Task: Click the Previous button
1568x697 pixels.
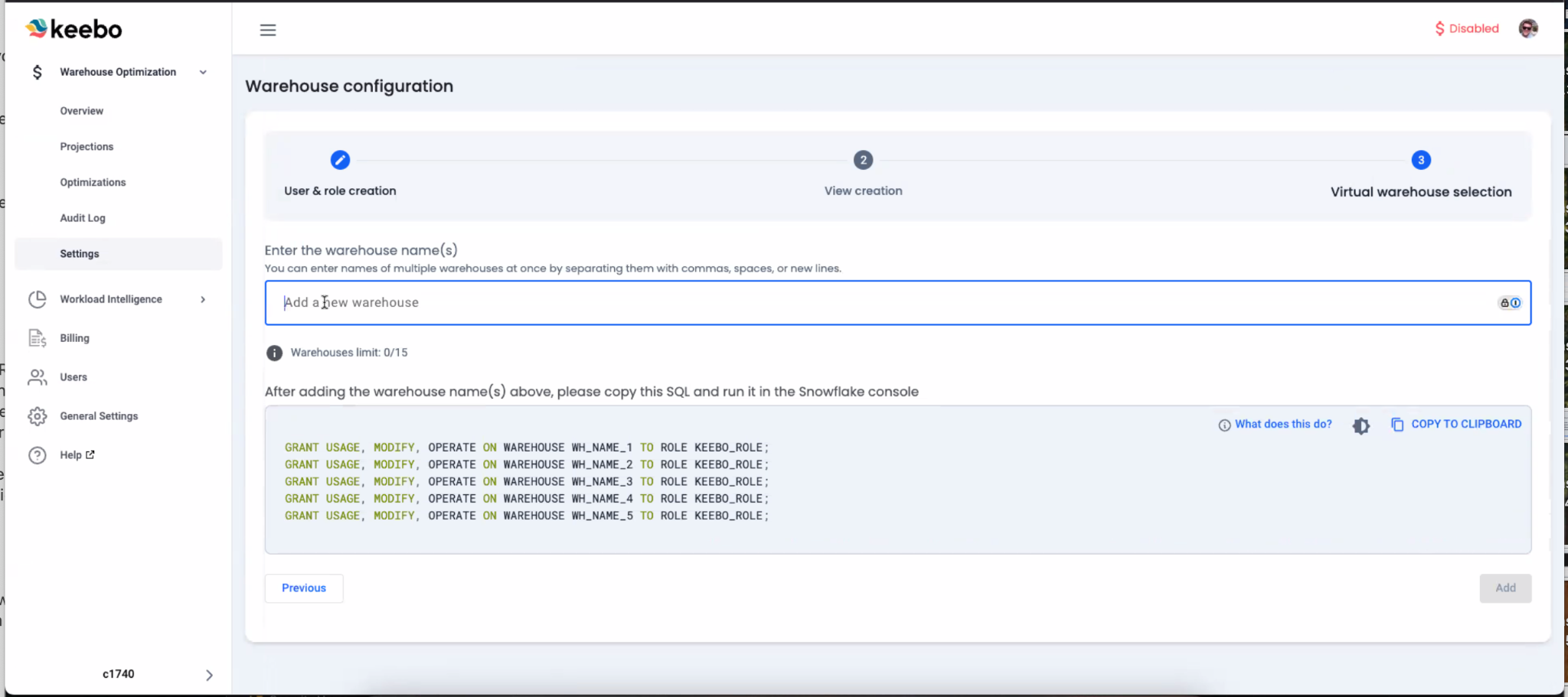Action: pyautogui.click(x=304, y=588)
